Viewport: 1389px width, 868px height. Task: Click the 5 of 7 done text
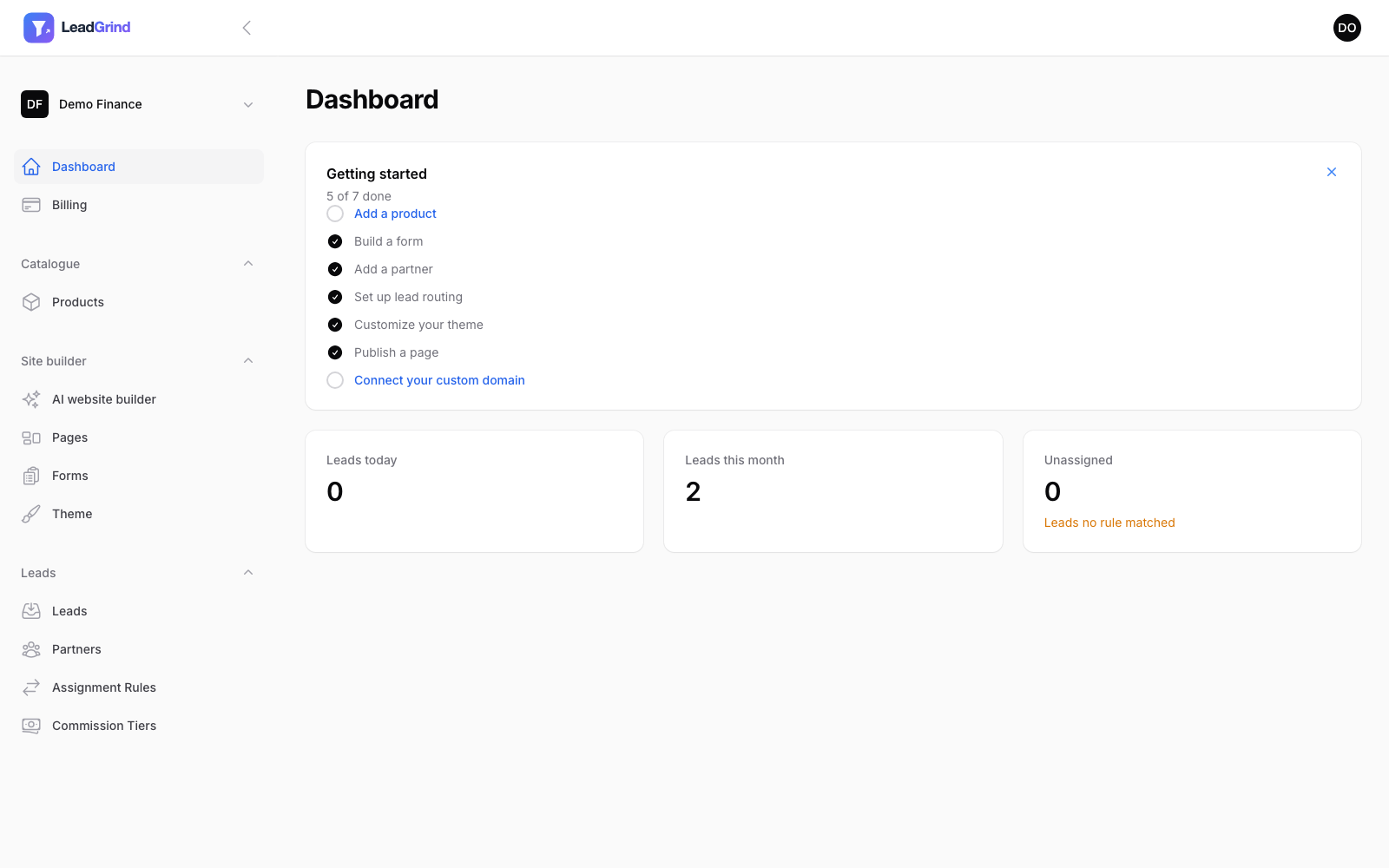tap(359, 196)
